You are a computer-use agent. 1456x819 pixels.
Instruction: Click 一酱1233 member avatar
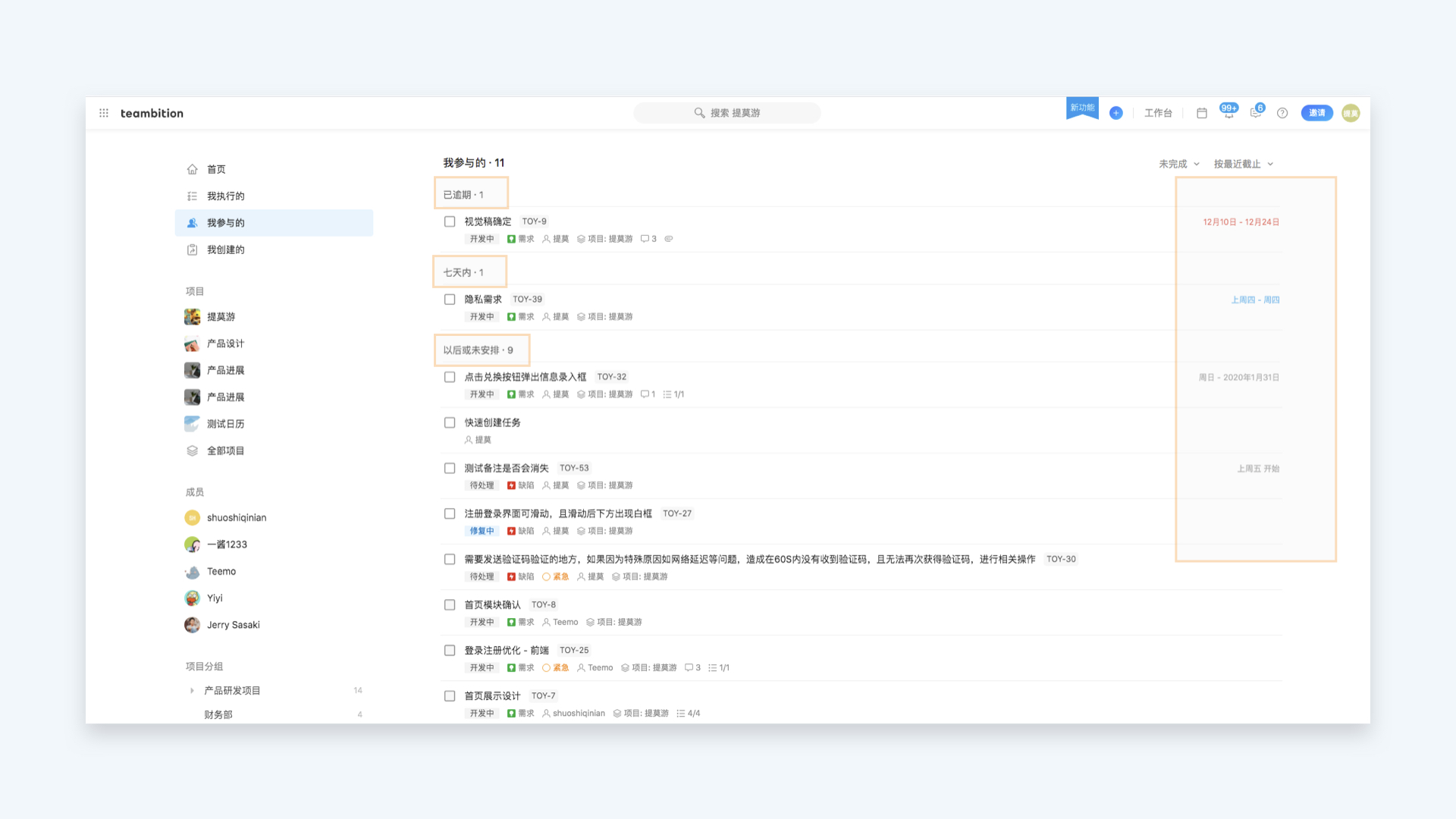(193, 544)
